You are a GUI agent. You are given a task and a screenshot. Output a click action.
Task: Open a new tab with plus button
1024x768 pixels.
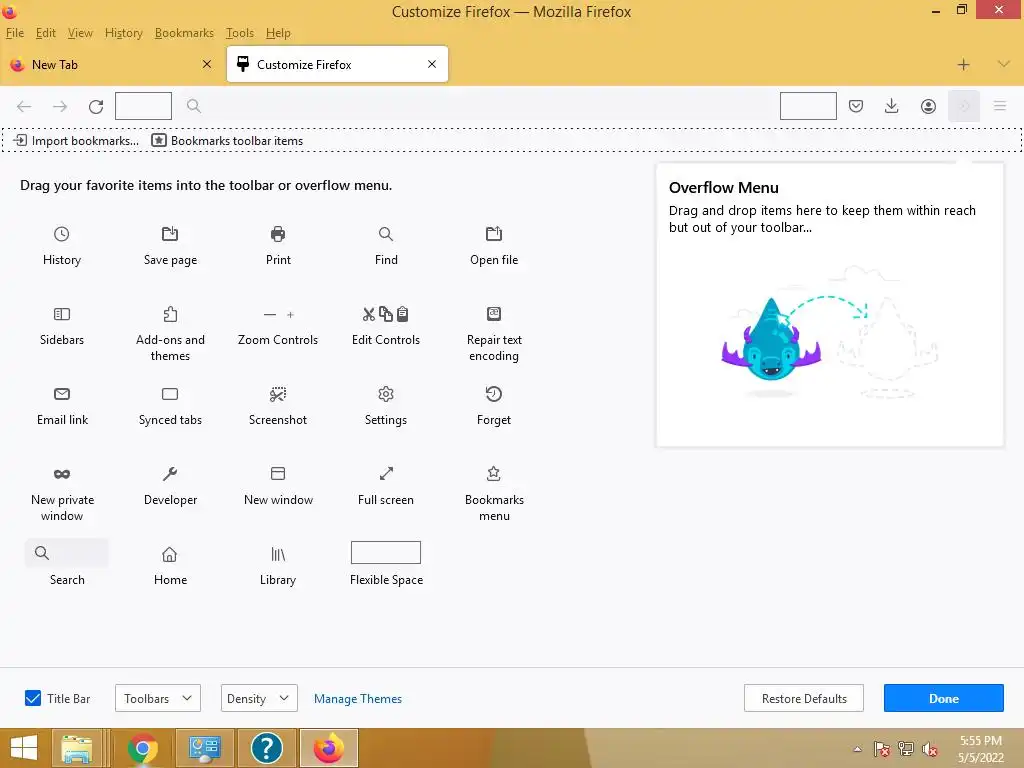pyautogui.click(x=963, y=64)
